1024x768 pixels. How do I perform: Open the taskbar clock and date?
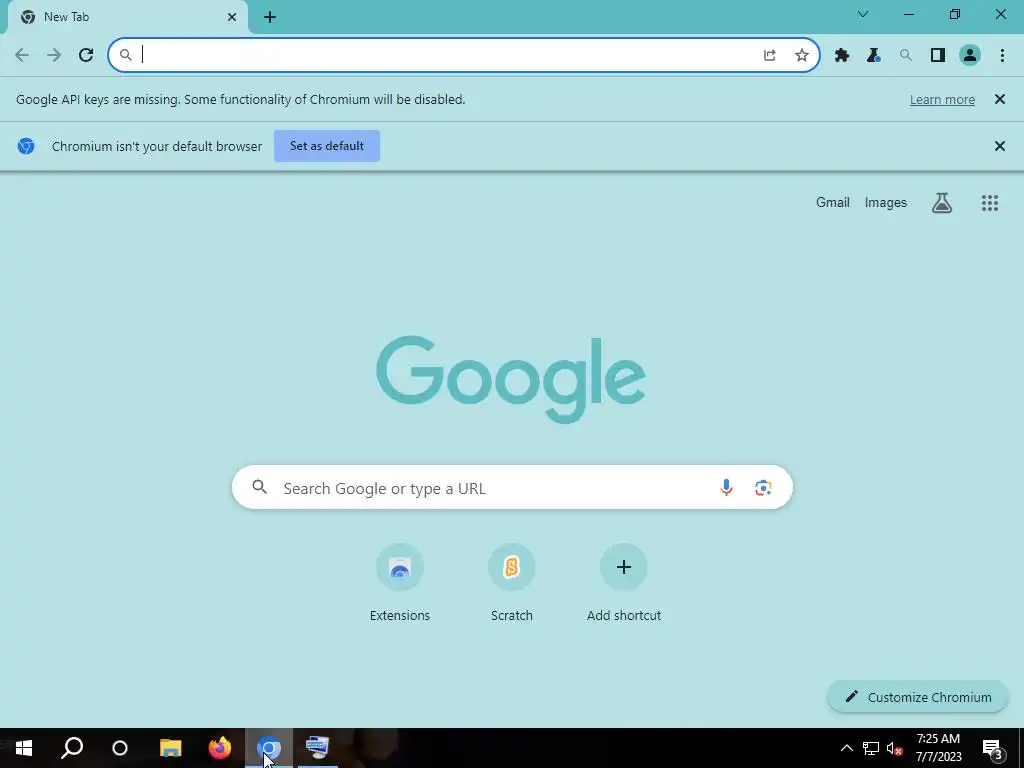pos(938,748)
